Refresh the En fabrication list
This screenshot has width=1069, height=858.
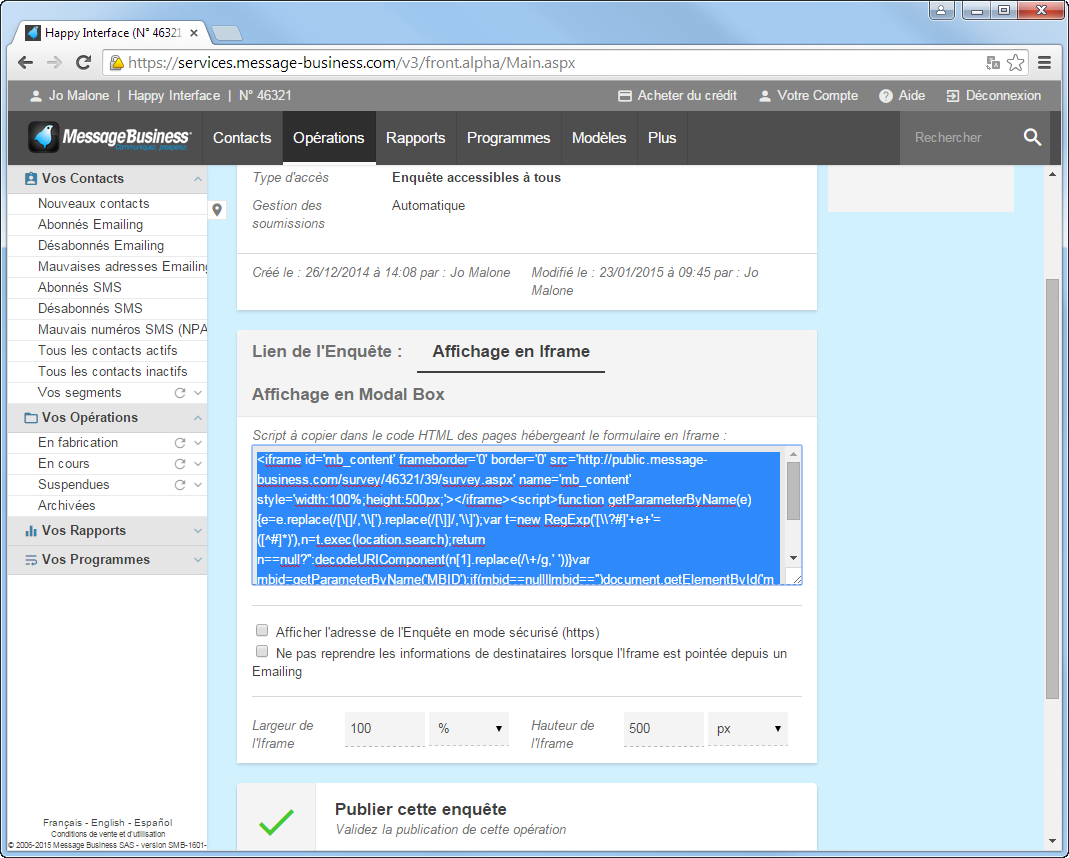(180, 442)
